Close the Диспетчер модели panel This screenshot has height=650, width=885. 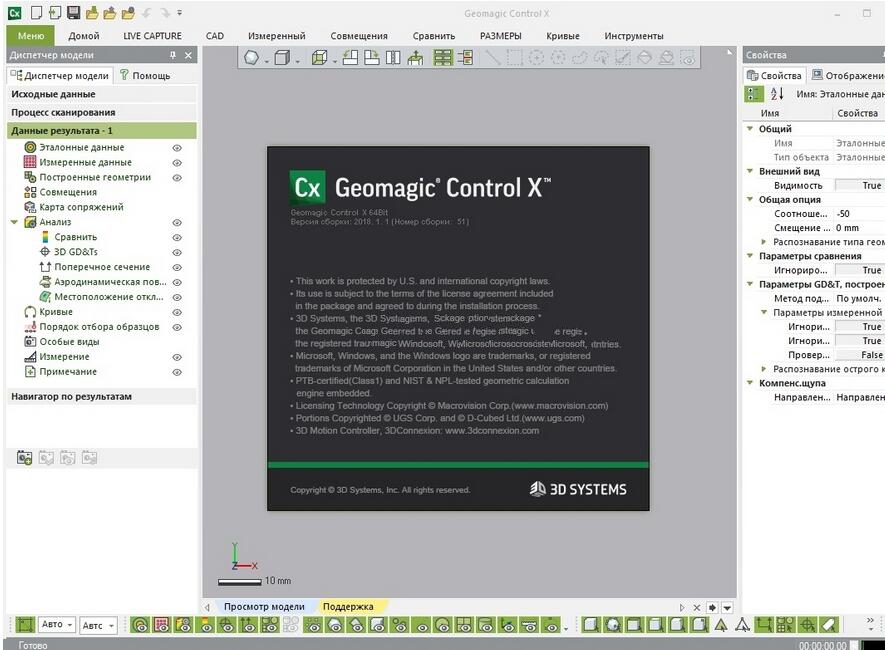pyautogui.click(x=189, y=55)
